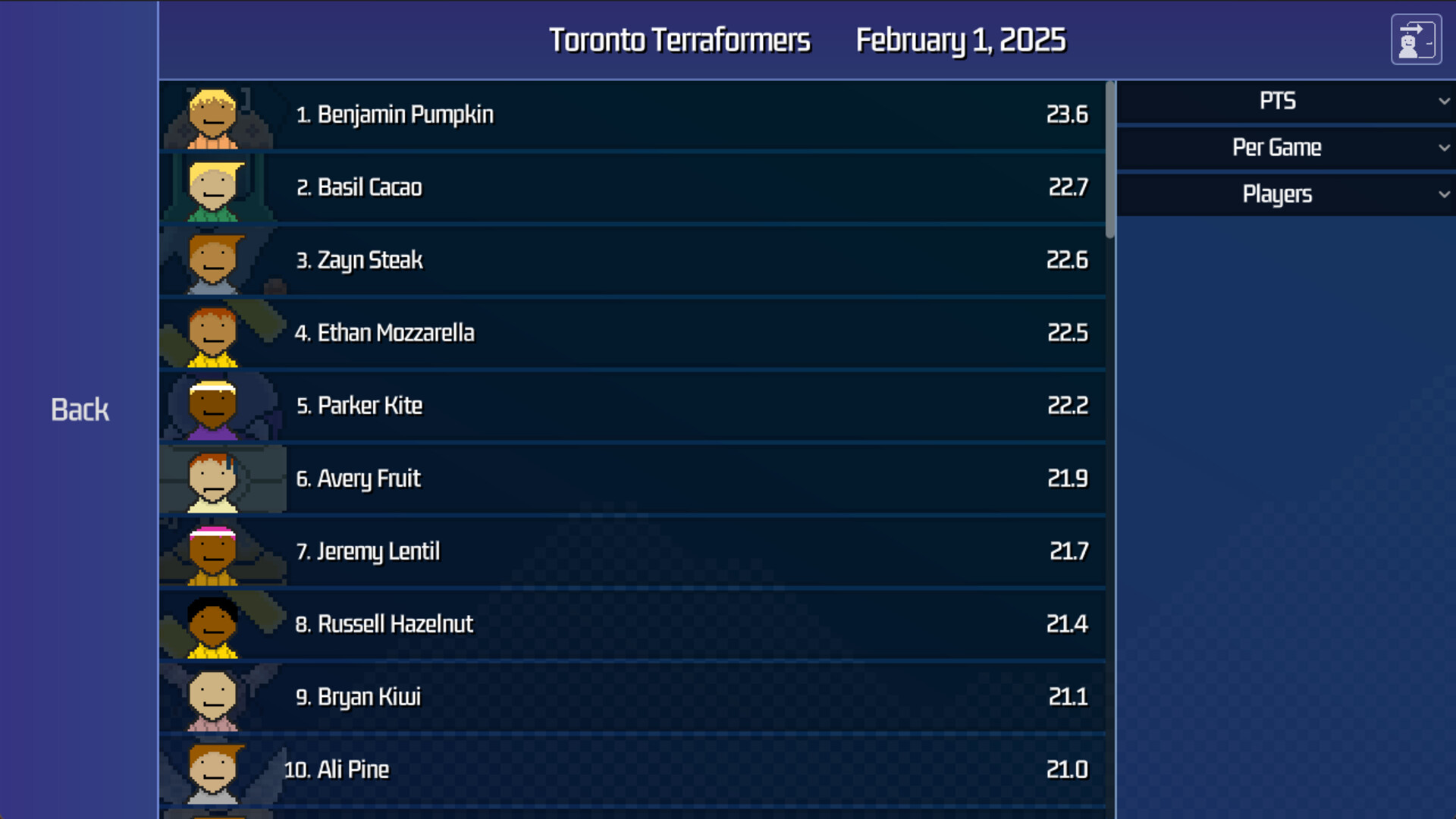Image resolution: width=1456 pixels, height=819 pixels.
Task: Click Avery Fruit's player avatar
Action: (213, 481)
